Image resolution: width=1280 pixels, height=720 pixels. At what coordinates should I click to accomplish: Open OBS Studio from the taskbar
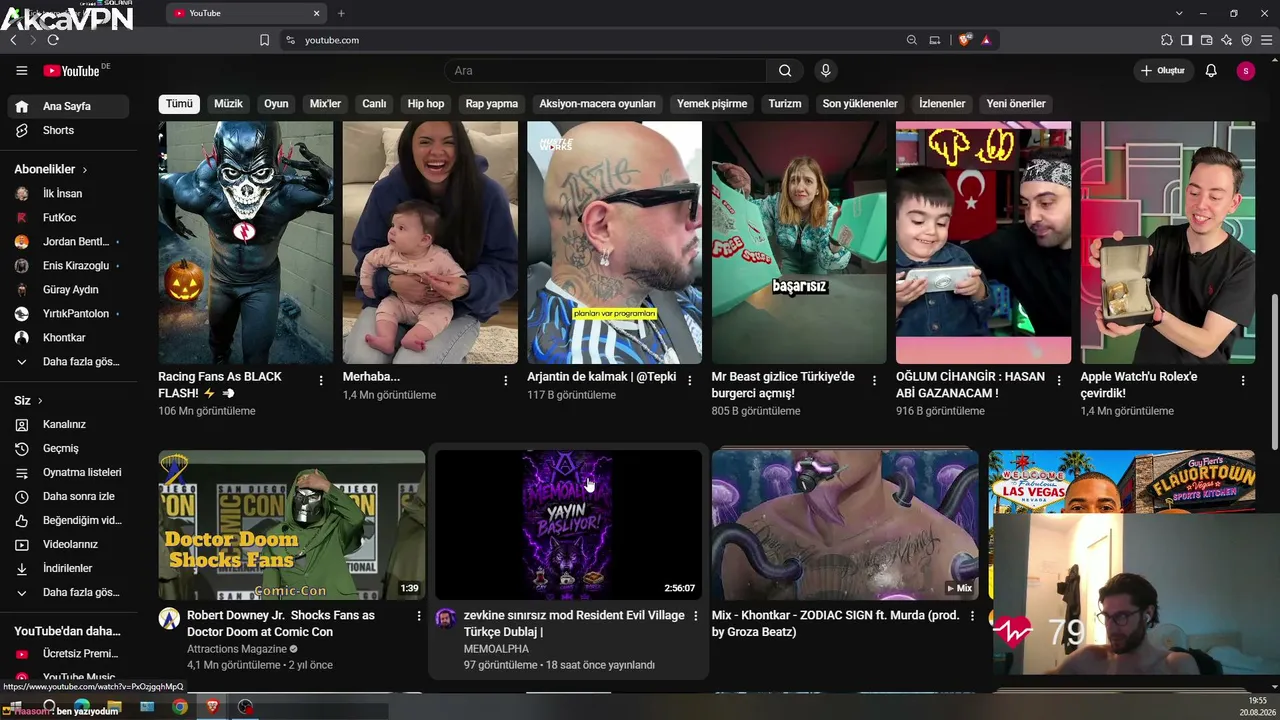tap(246, 707)
